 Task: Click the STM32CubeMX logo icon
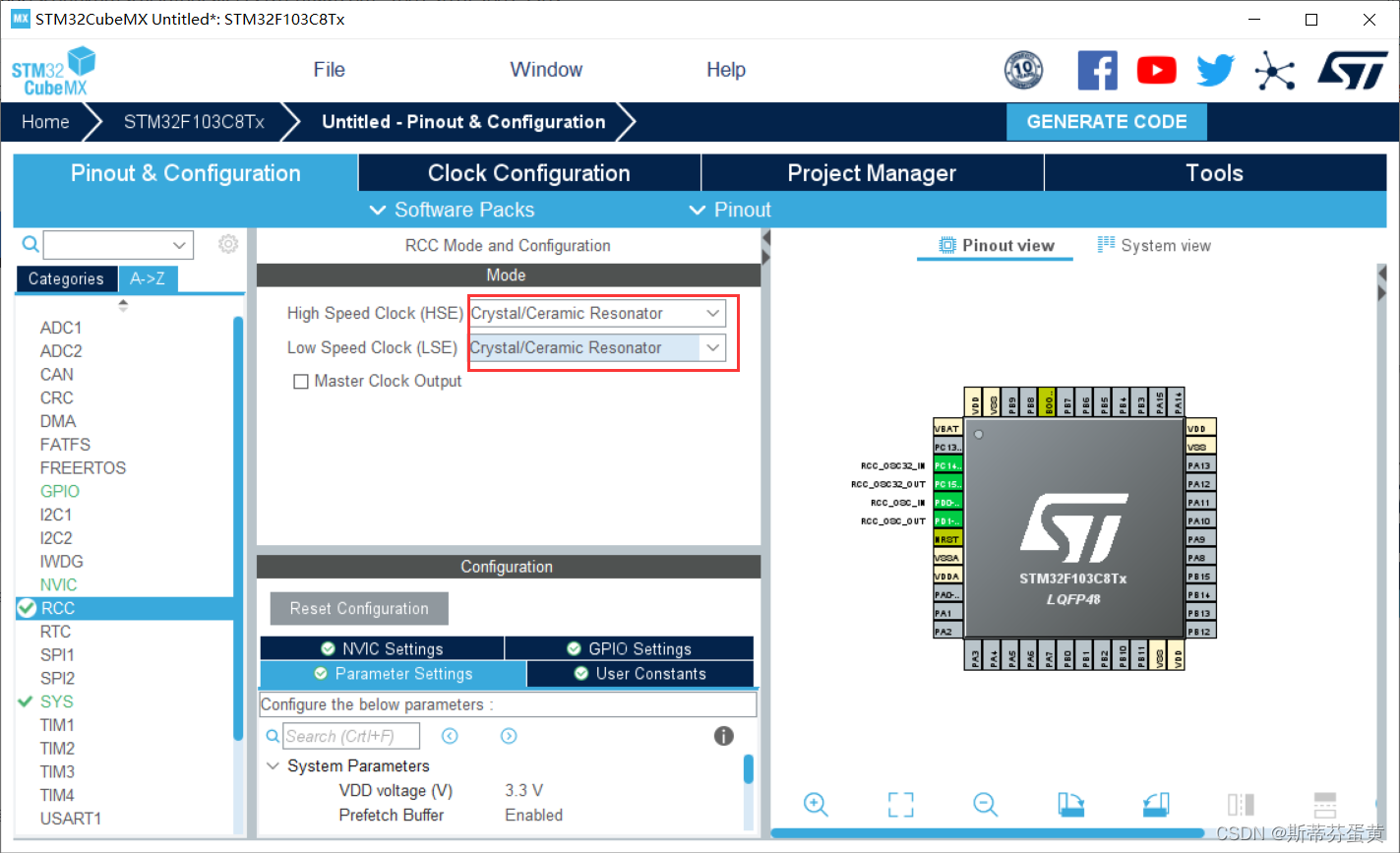coord(53,71)
